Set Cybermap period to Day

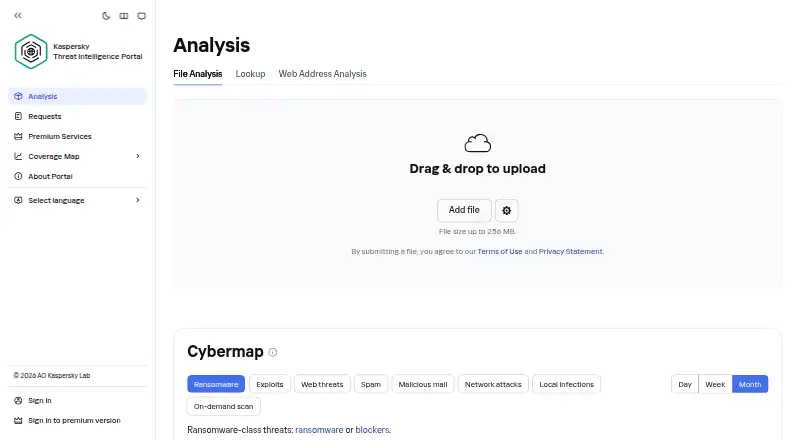pos(685,384)
